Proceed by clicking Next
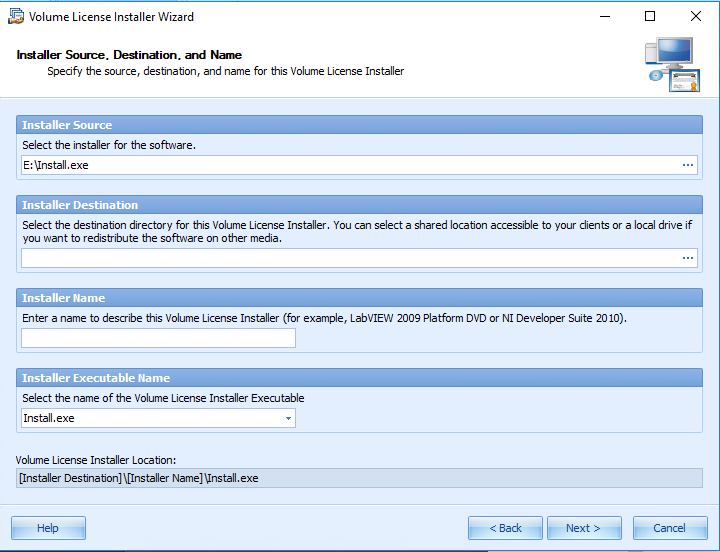720x552 pixels. (x=584, y=528)
